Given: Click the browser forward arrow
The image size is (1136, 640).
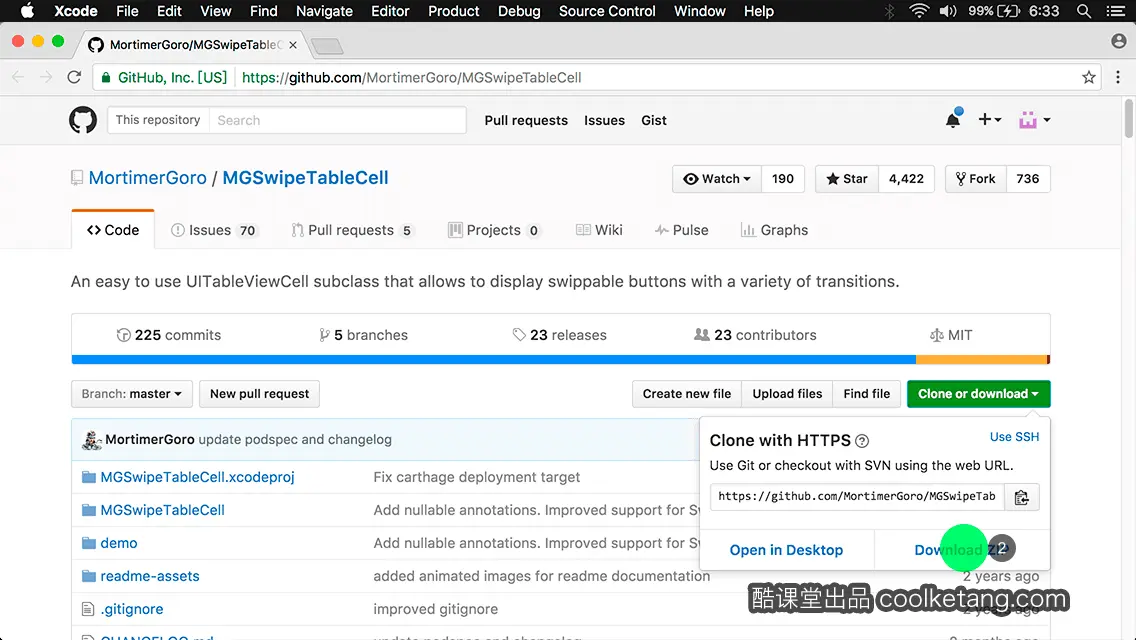Looking at the screenshot, I should 46,78.
